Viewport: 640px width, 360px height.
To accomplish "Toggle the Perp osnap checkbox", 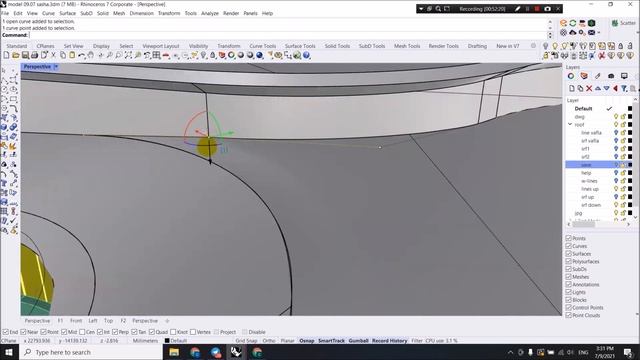I will pos(115,332).
